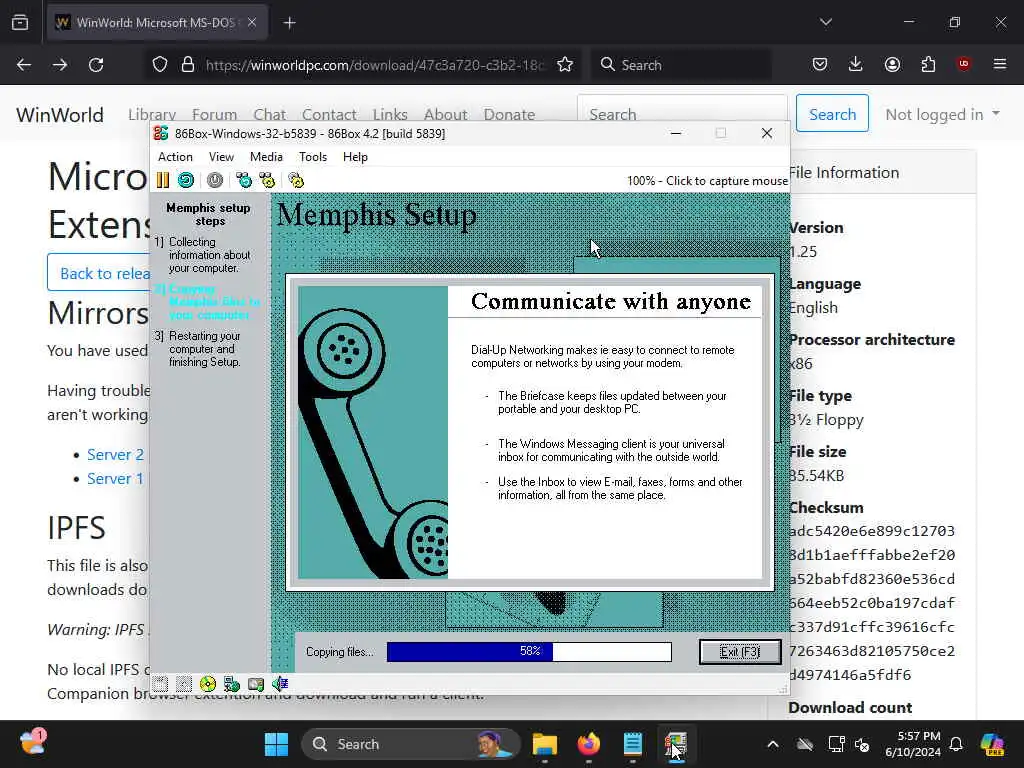
Task: Open the Chat nav link
Action: [270, 115]
